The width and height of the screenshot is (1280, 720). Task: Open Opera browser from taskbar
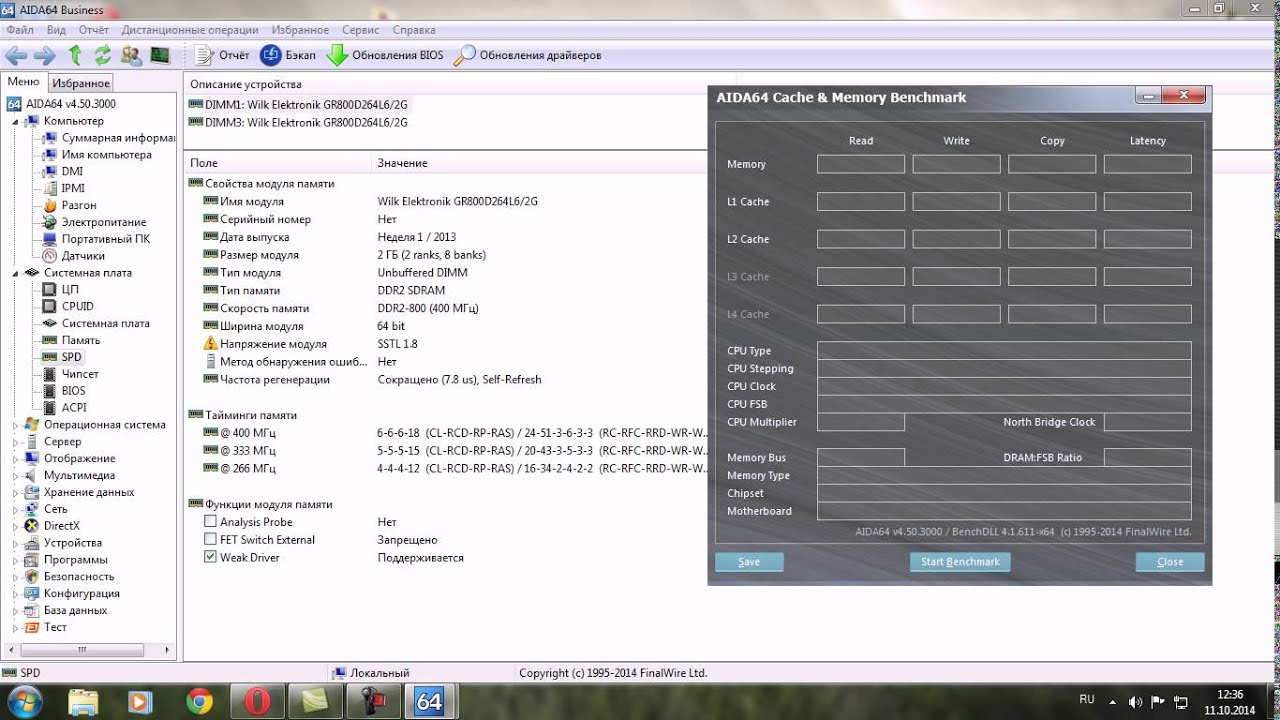tap(257, 702)
